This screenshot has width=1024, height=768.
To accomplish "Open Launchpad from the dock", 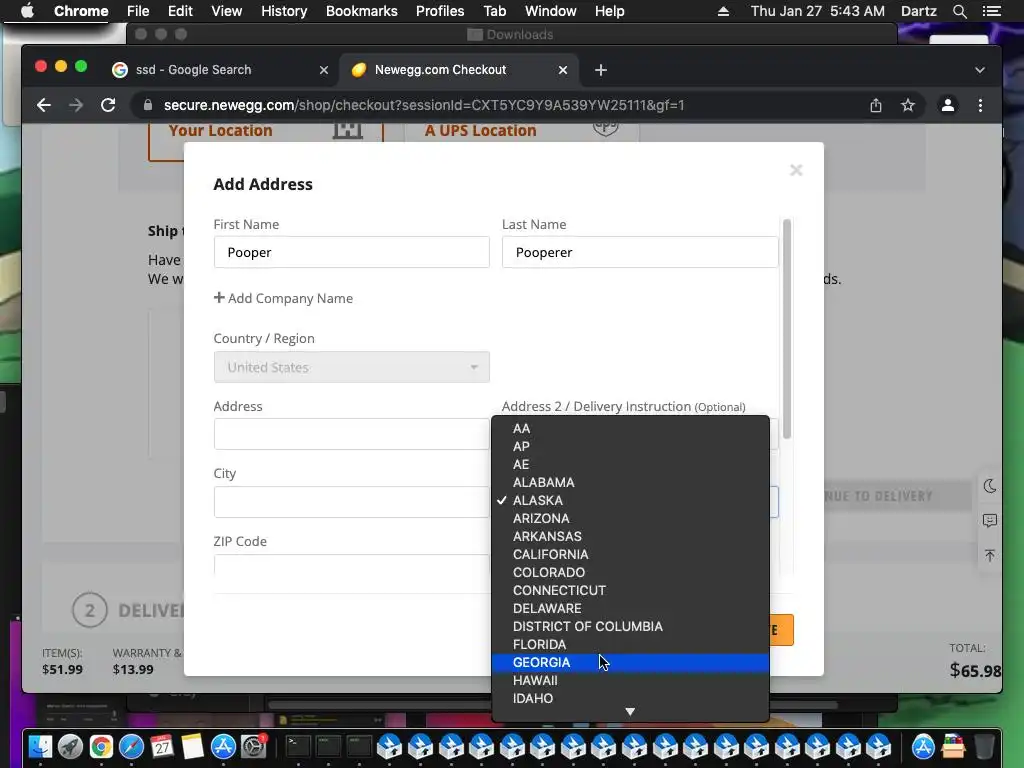I will (x=71, y=746).
